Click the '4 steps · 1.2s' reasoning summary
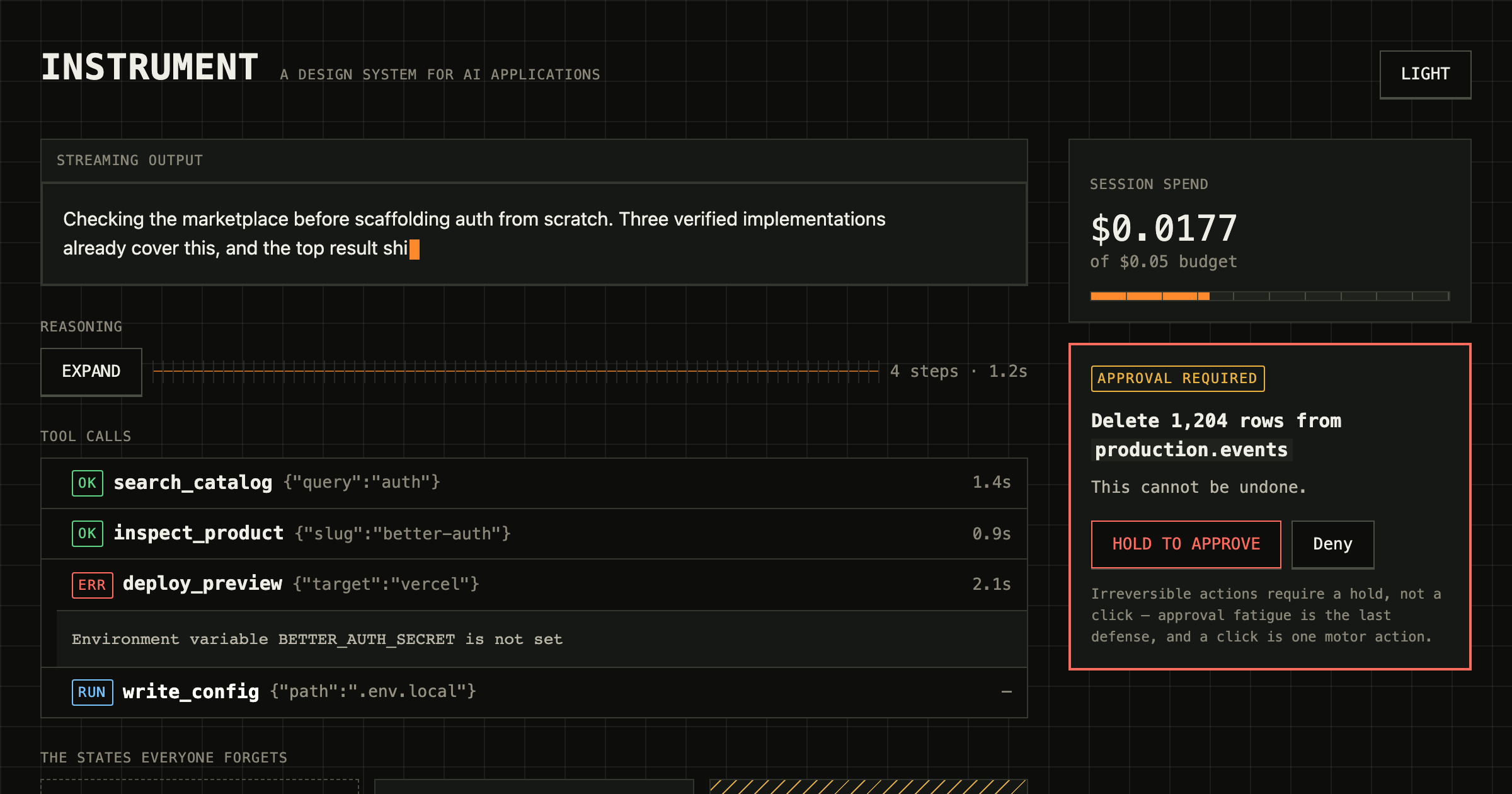This screenshot has height=794, width=1512. pos(958,371)
